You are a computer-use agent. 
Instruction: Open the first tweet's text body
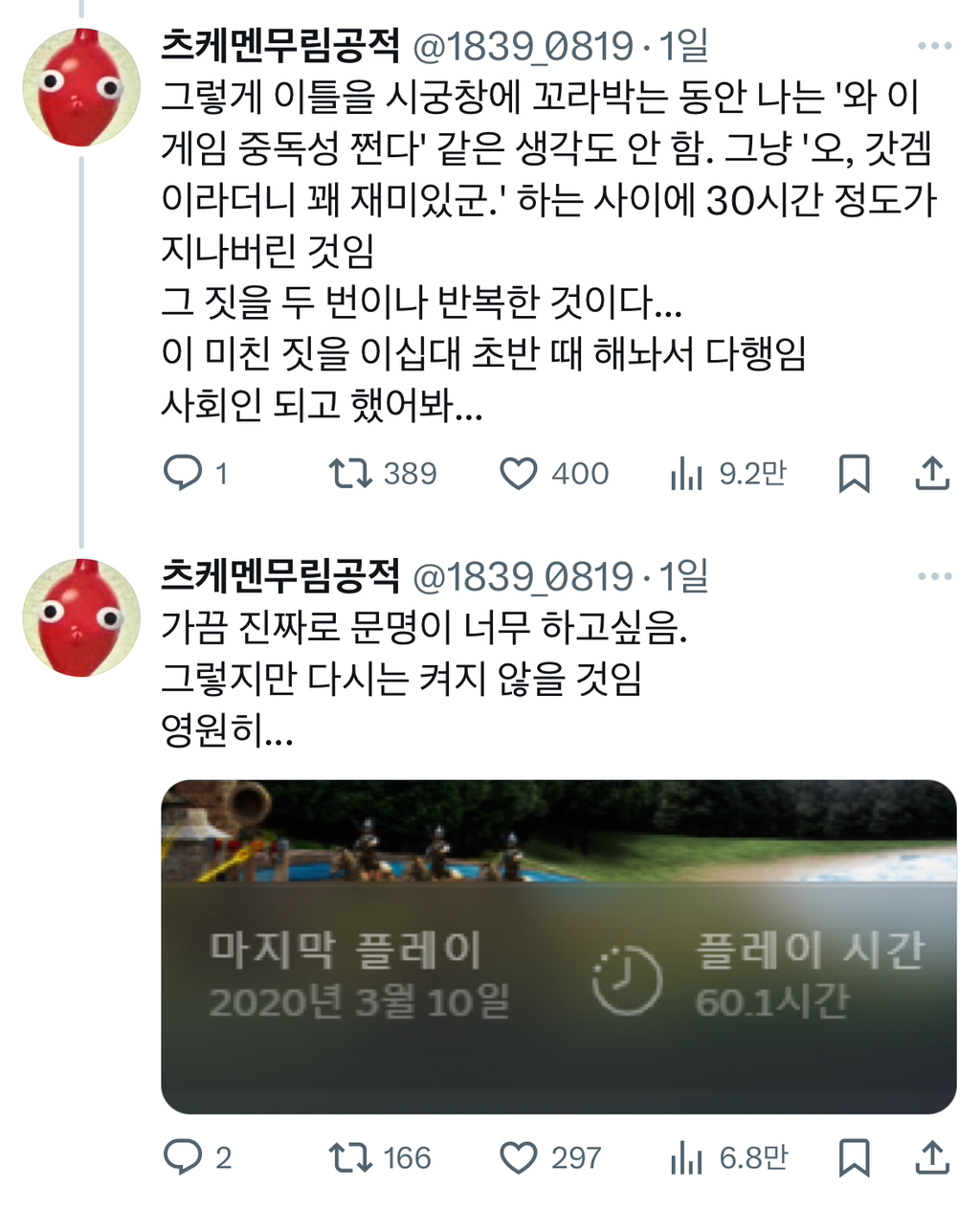point(549,251)
